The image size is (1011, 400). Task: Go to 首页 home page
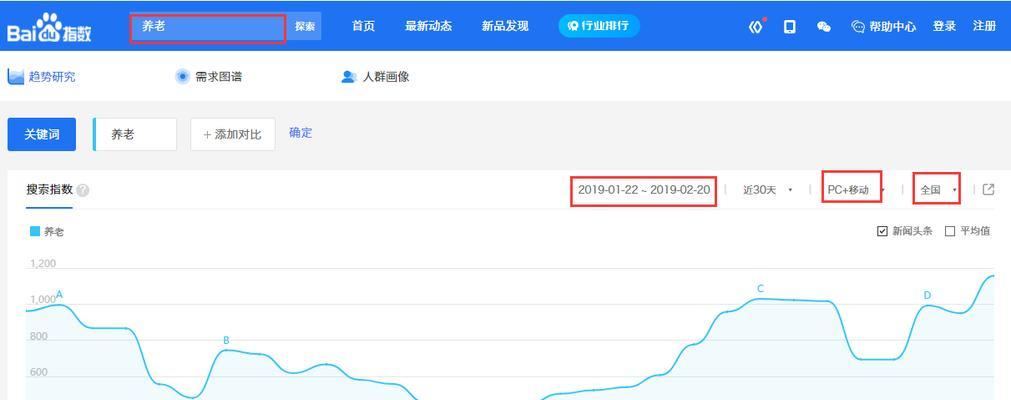pos(363,26)
